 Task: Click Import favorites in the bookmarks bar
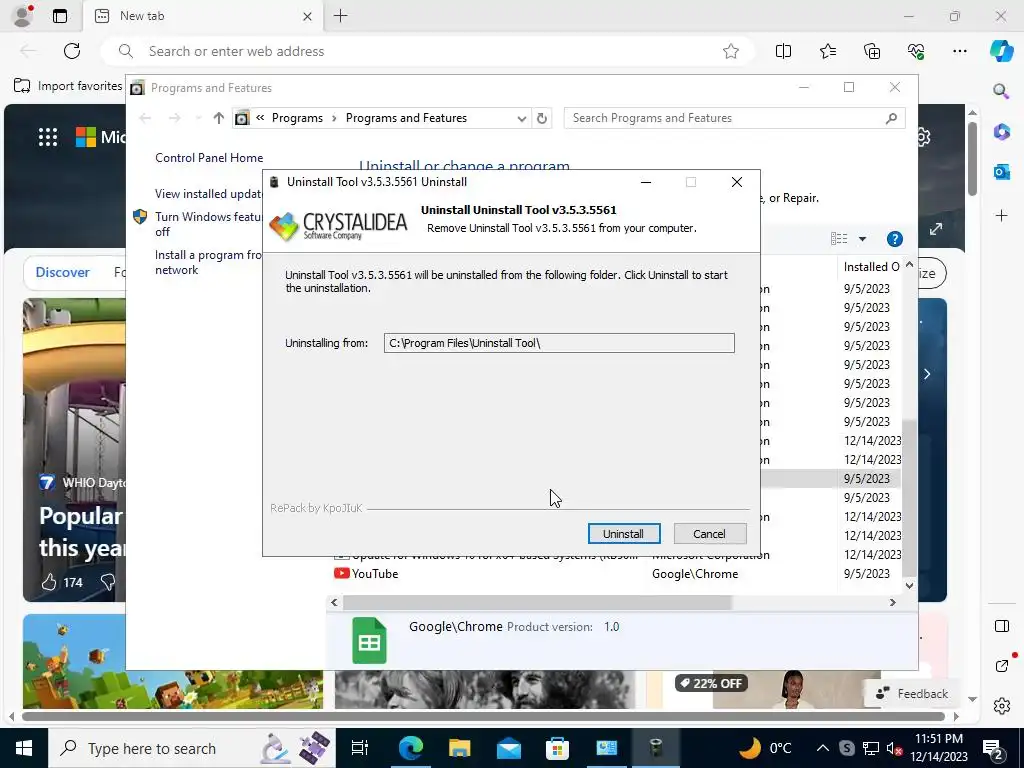[x=69, y=86]
